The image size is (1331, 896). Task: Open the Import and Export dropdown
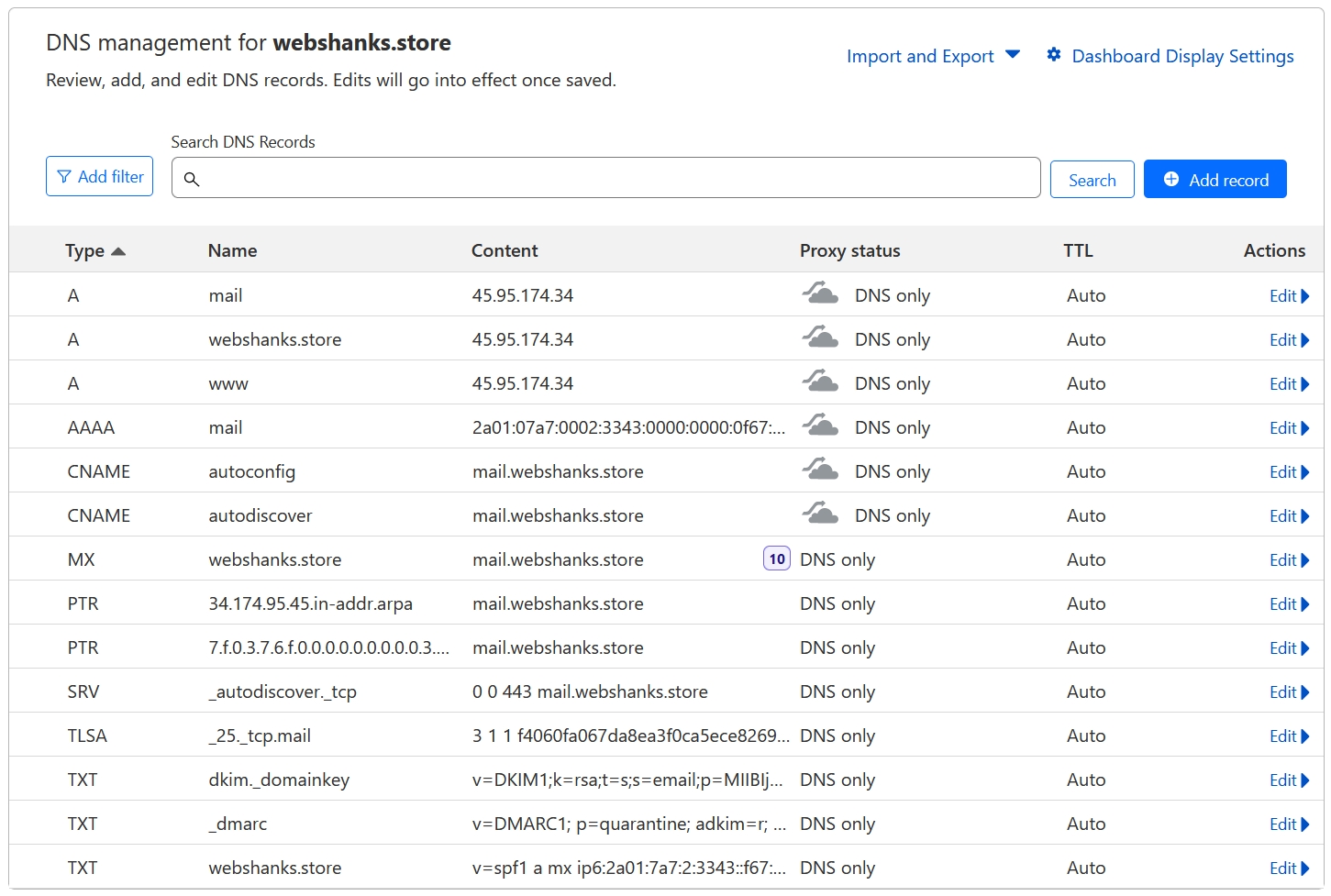[x=932, y=56]
